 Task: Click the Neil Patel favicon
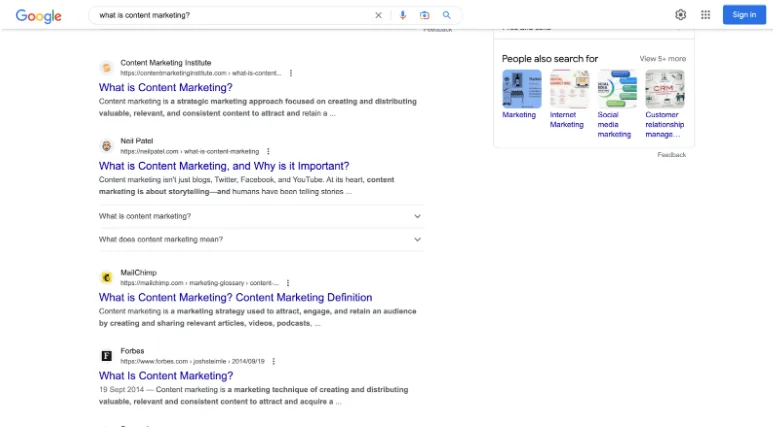(x=106, y=146)
